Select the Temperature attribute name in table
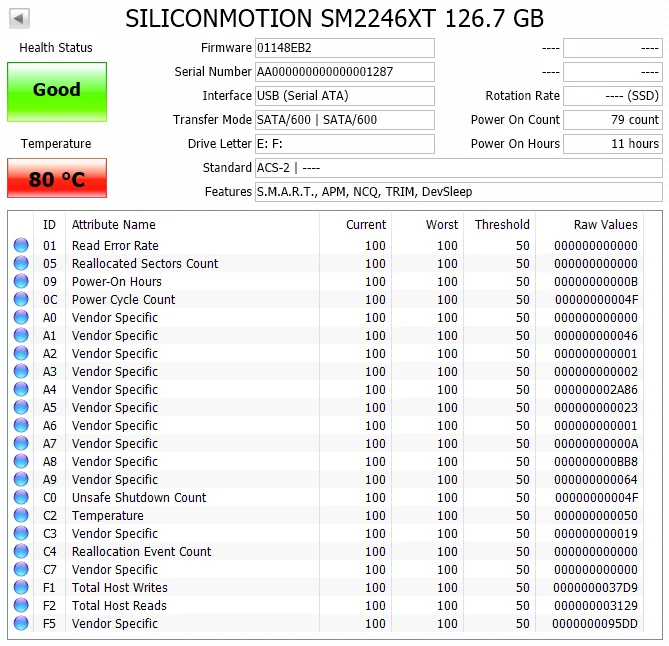The height and width of the screenshot is (646, 669). click(x=108, y=515)
